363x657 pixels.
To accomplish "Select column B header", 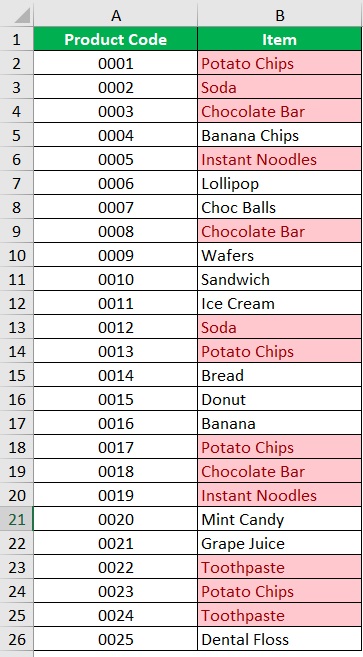I will [279, 16].
